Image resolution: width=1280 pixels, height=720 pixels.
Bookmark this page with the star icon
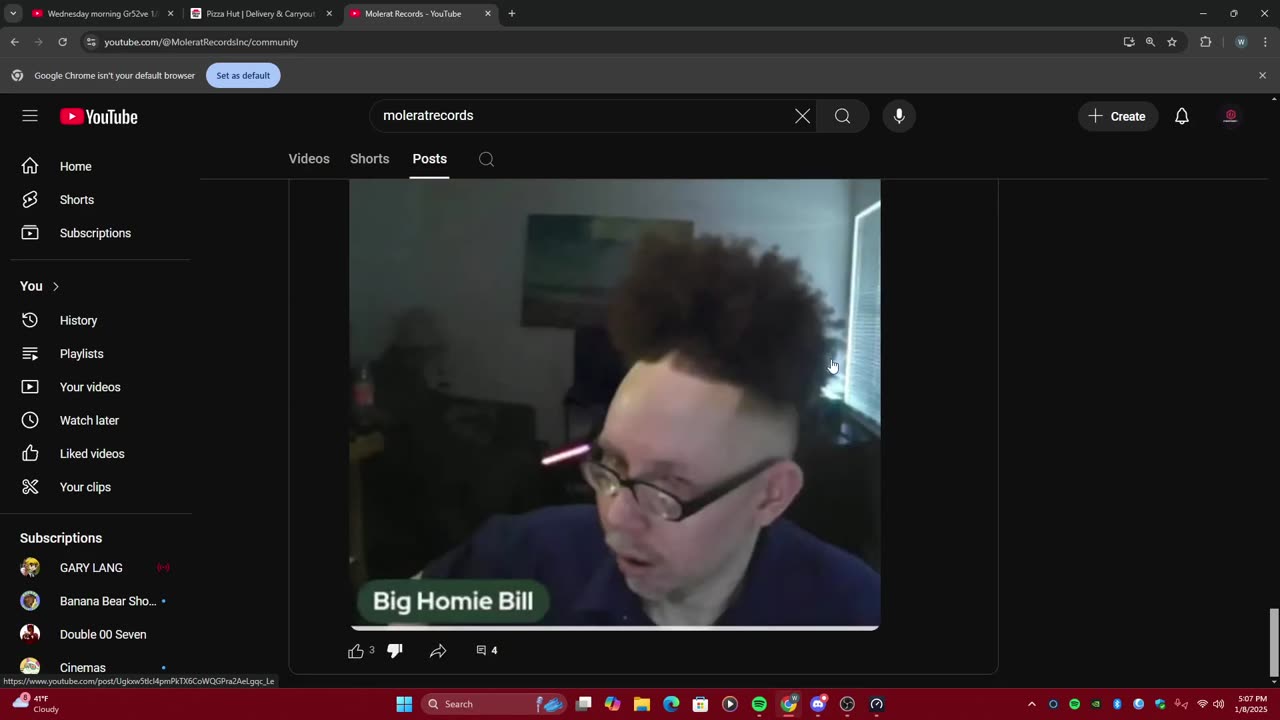(x=1172, y=42)
